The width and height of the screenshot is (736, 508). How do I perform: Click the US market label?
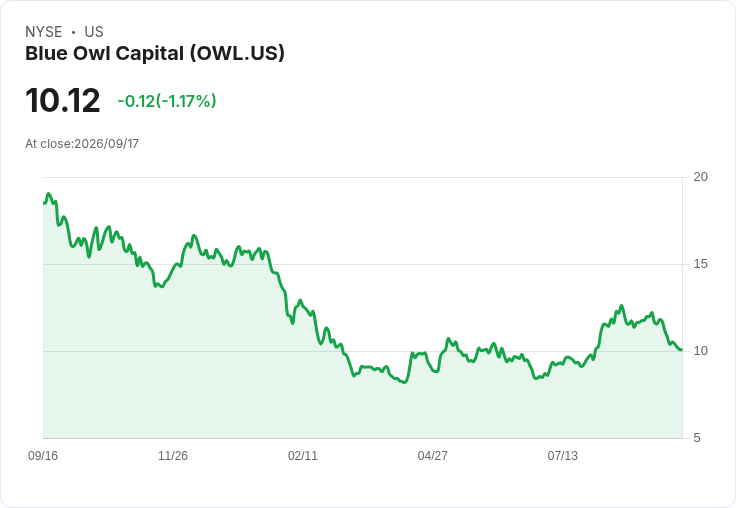(94, 31)
